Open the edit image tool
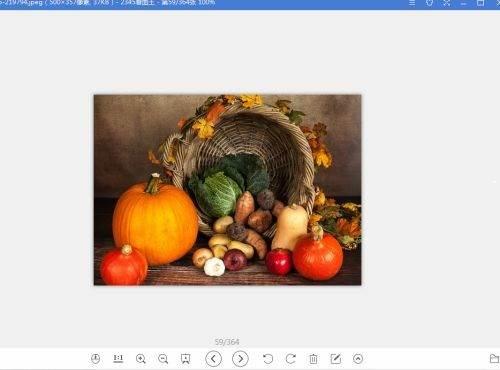This screenshot has height=370, width=500. tap(336, 359)
